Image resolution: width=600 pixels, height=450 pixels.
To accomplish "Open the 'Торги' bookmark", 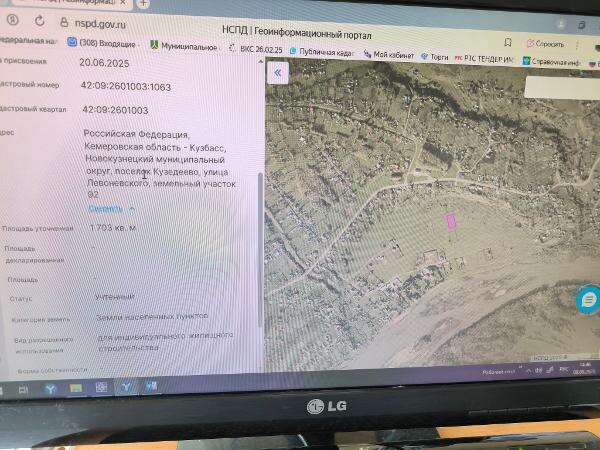I will (435, 57).
